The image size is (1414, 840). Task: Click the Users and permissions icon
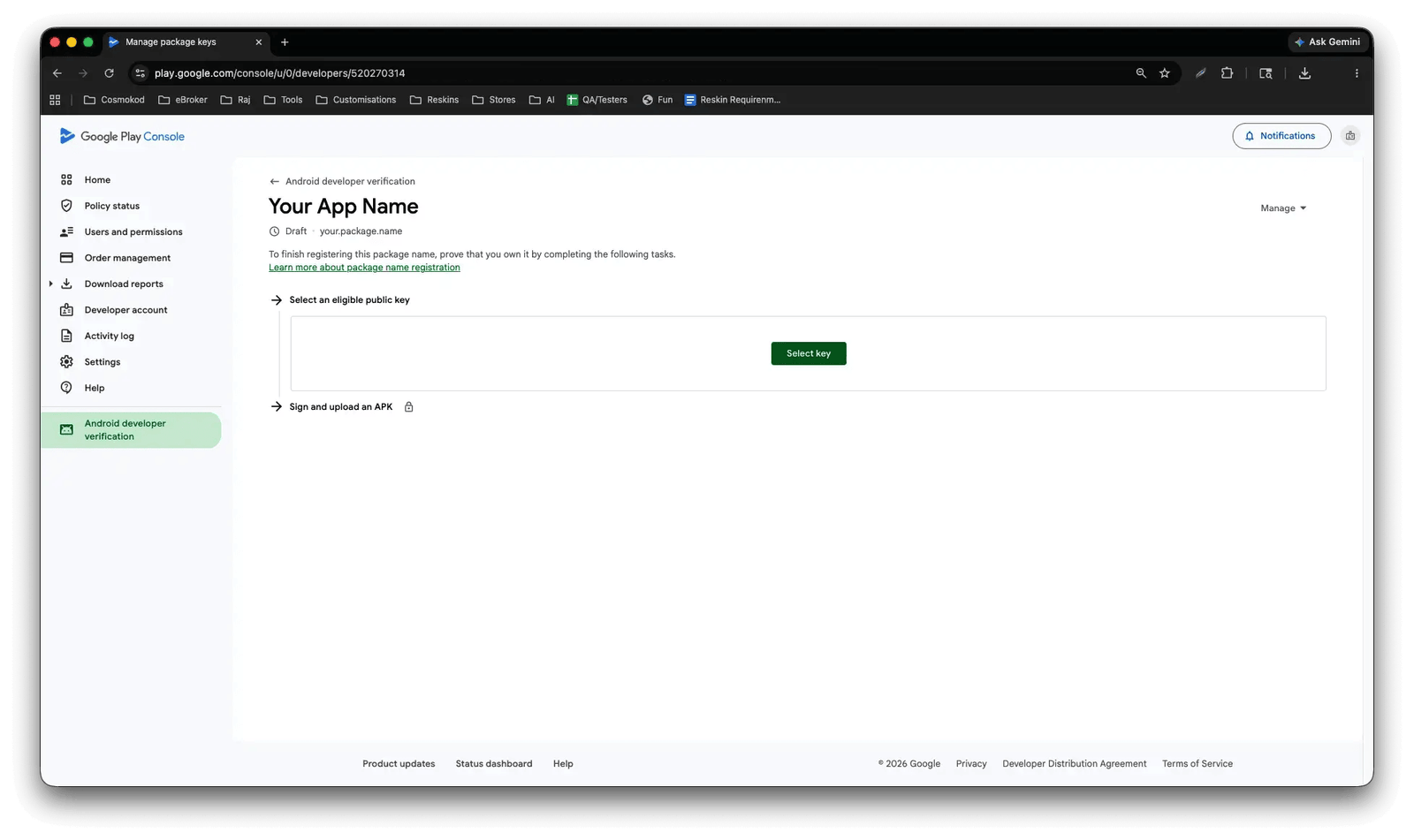point(66,232)
